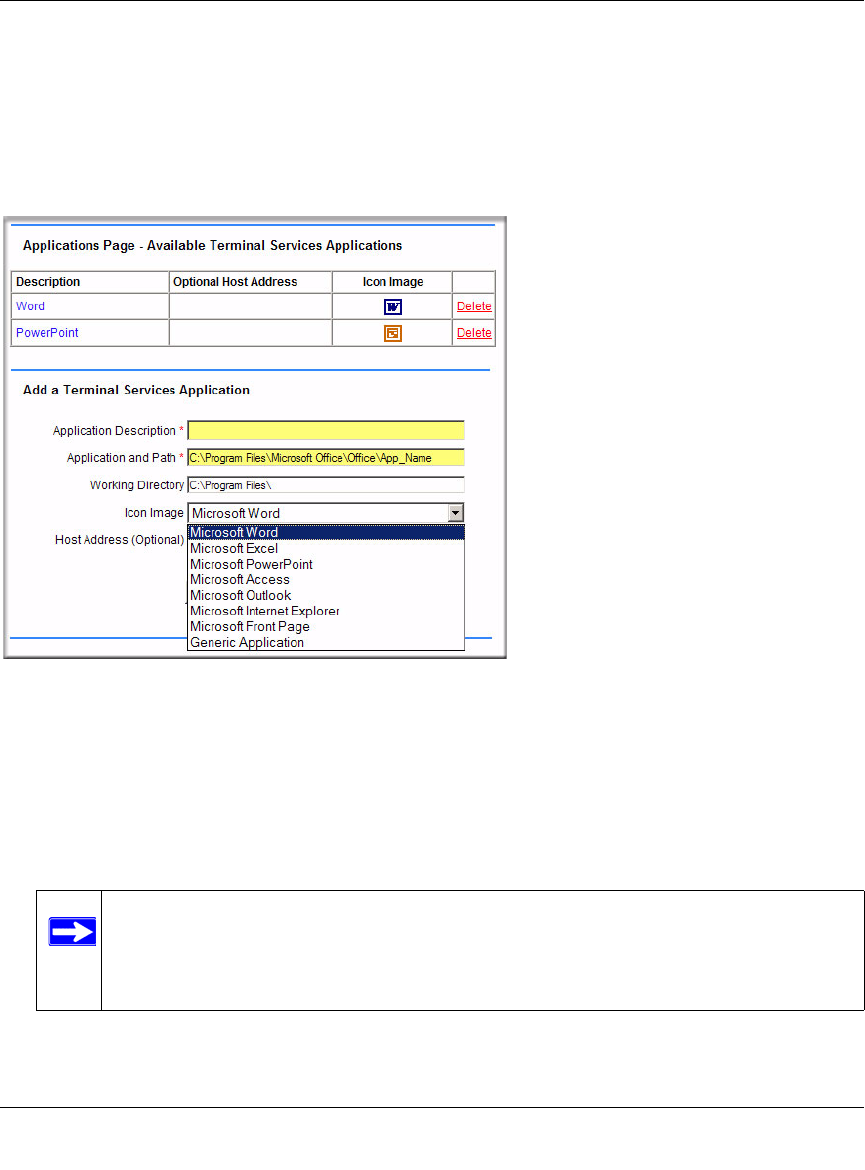Click the Icon Image combo box showing Microsoft Word
This screenshot has height=1170, width=865.
pyautogui.click(x=325, y=513)
